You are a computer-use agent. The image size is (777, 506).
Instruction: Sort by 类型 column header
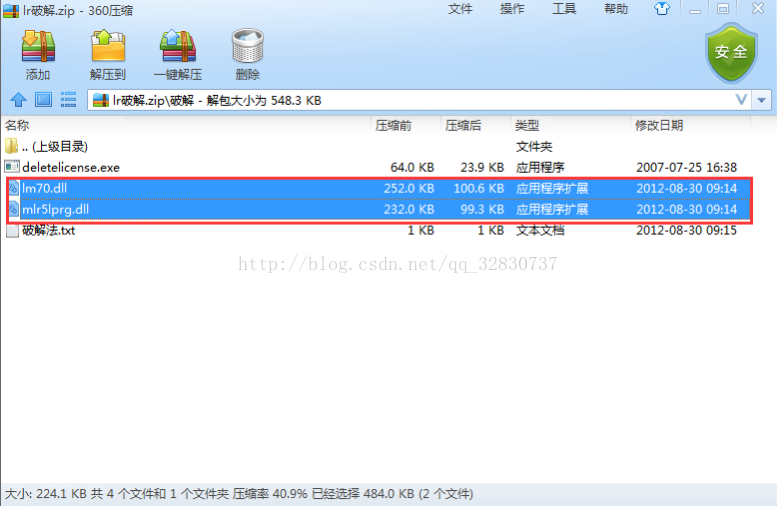coord(527,125)
